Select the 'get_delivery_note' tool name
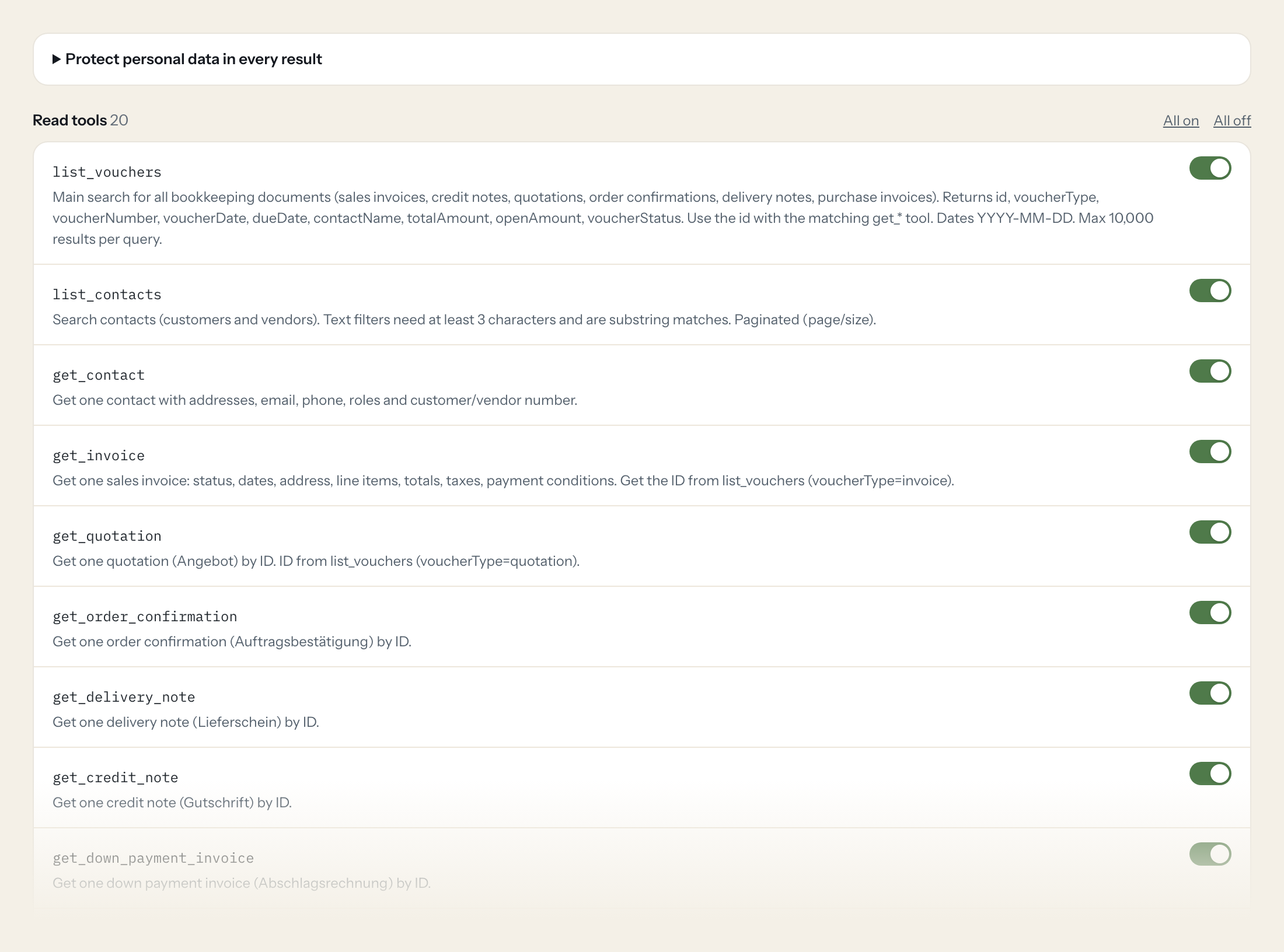Viewport: 1284px width, 952px height. [x=124, y=697]
